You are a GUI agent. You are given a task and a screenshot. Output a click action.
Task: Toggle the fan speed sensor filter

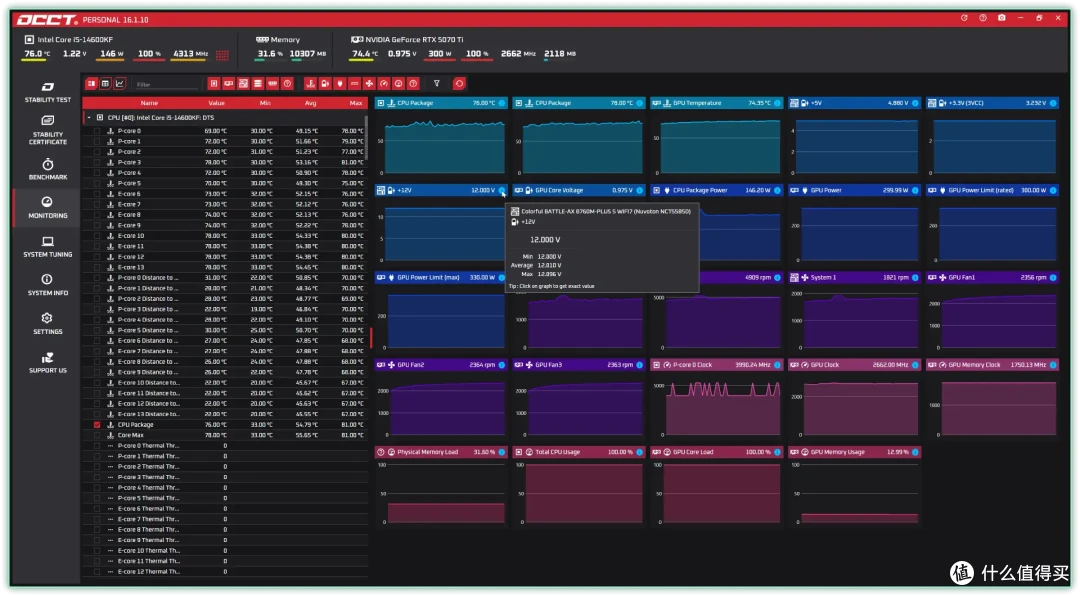(x=369, y=83)
